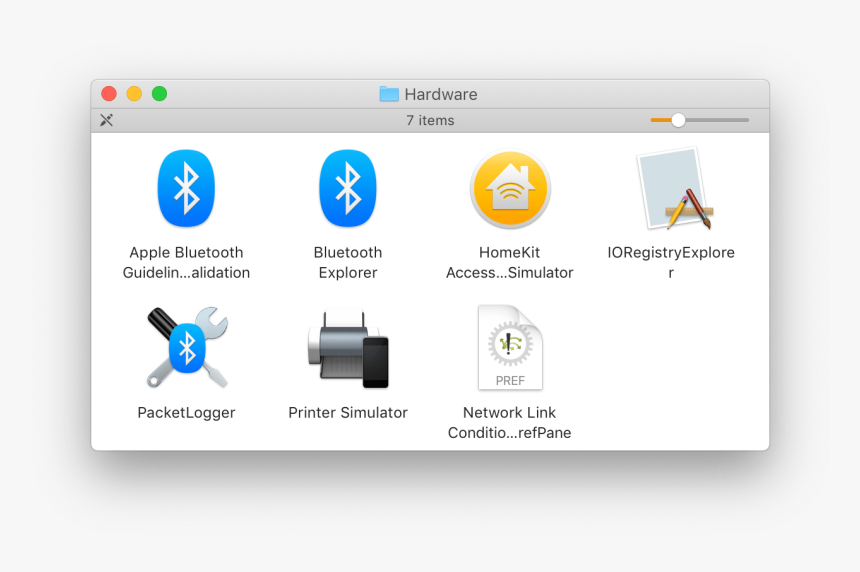The width and height of the screenshot is (860, 572).
Task: Click the gray track of the icon size slider
Action: click(716, 120)
